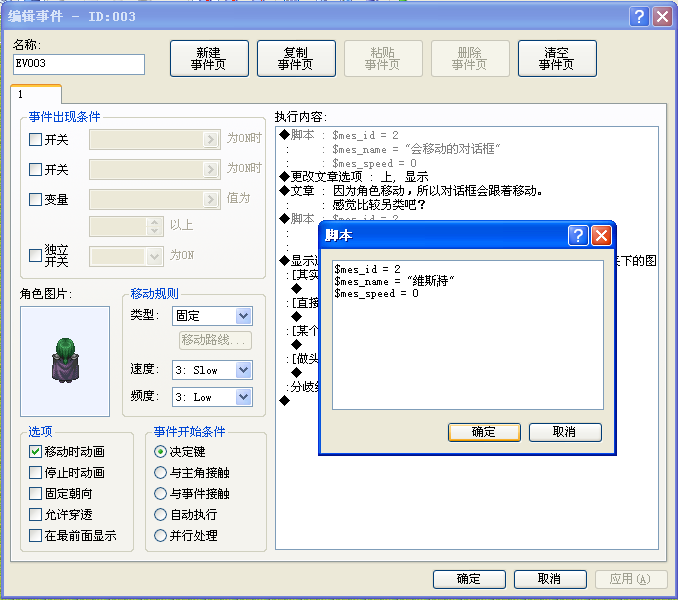Select event page tab 1

pyautogui.click(x=36, y=94)
